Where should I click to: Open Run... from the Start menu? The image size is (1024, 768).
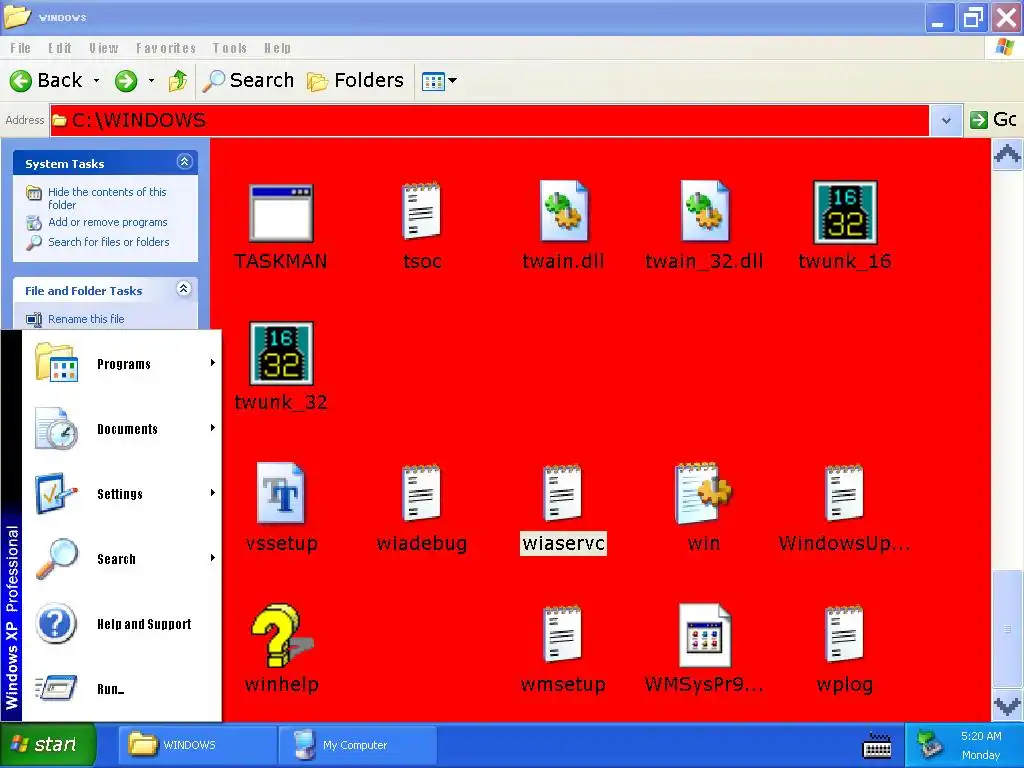(x=122, y=688)
